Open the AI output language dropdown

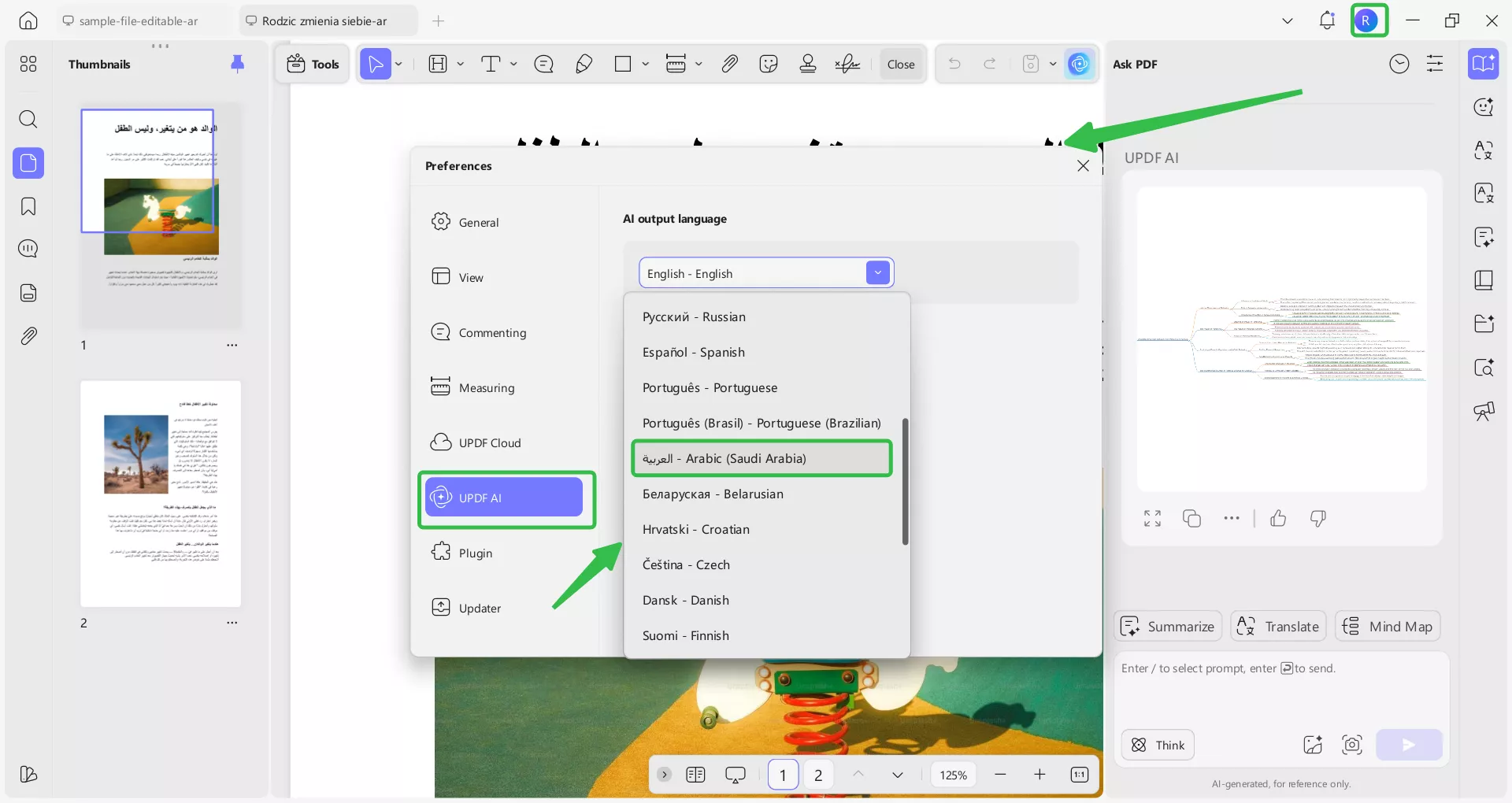[766, 273]
